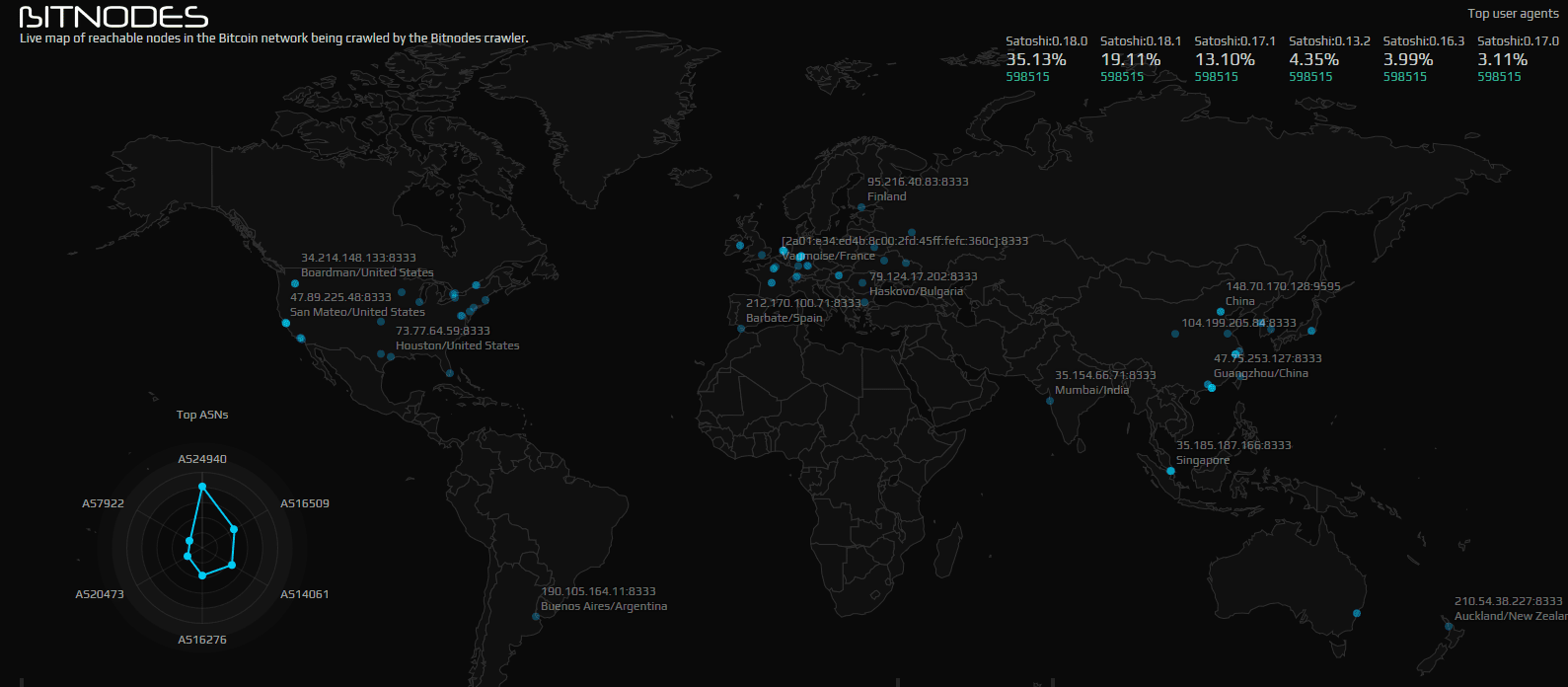Screen dimensions: 1568x687
Task: Click node label 47.75.253.127:8333 Guangzhou/China
Action: point(1267,365)
